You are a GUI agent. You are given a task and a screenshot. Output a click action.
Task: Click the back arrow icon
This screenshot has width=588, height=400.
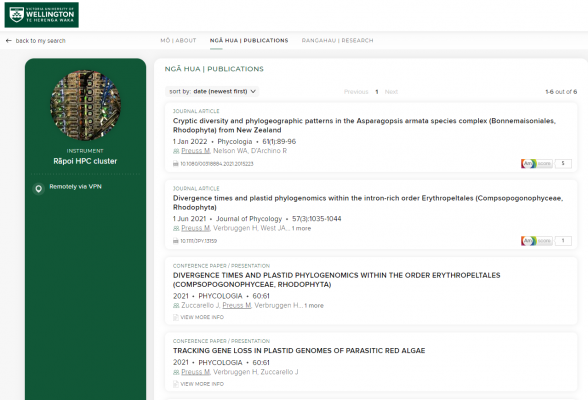[9, 40]
